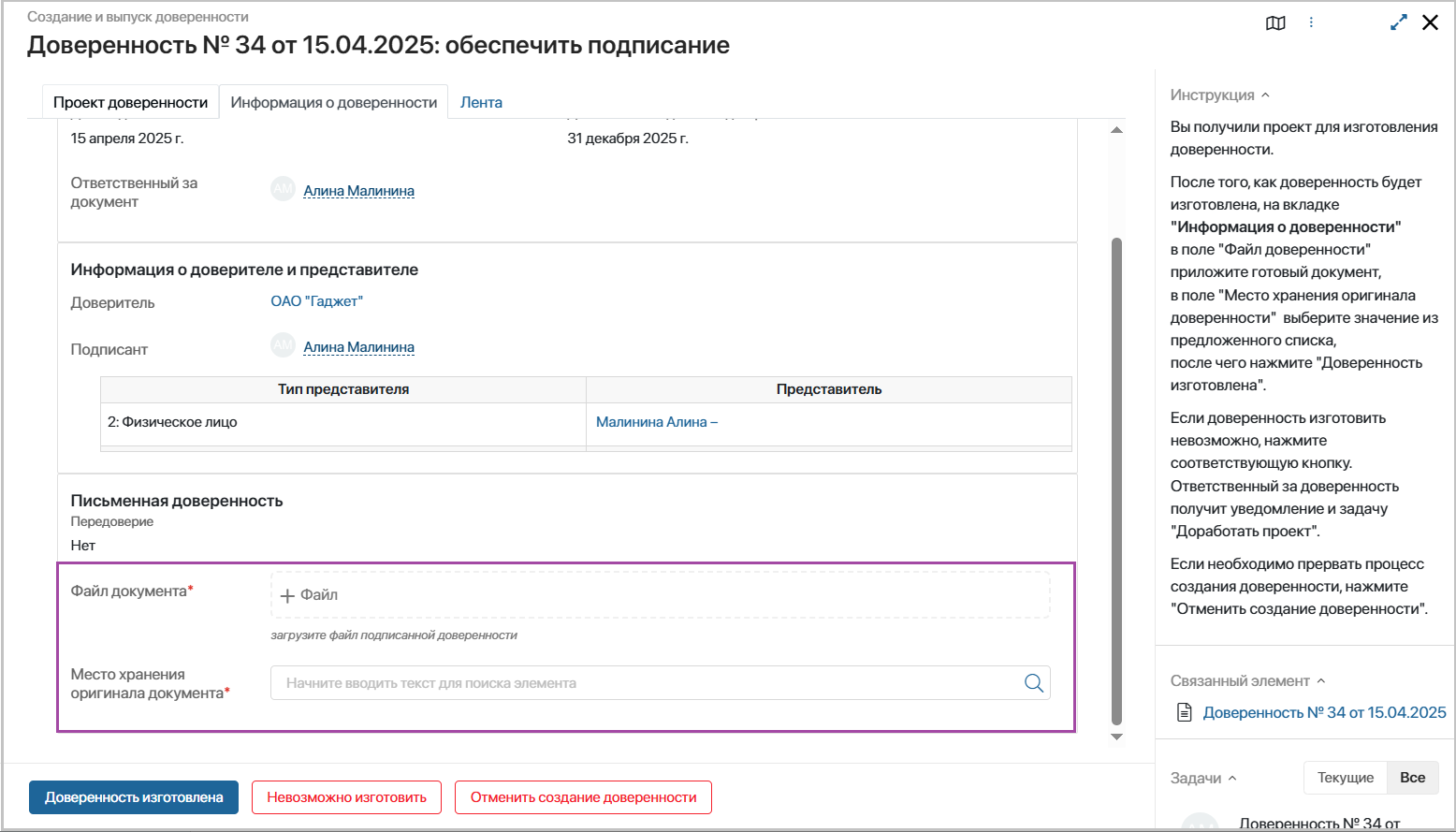
Task: Click Отменить создание доверенности button
Action: (x=583, y=797)
